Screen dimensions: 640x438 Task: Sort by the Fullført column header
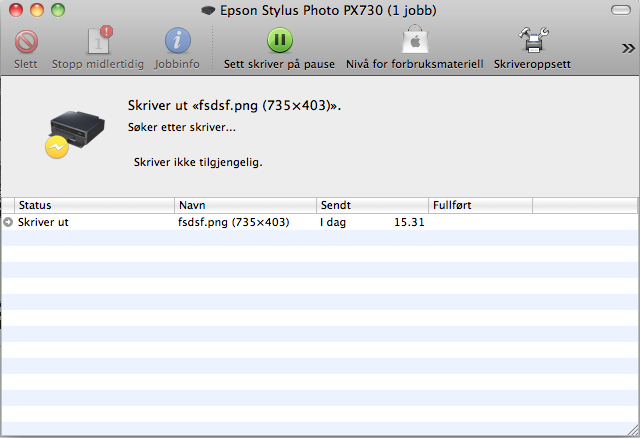(480, 205)
